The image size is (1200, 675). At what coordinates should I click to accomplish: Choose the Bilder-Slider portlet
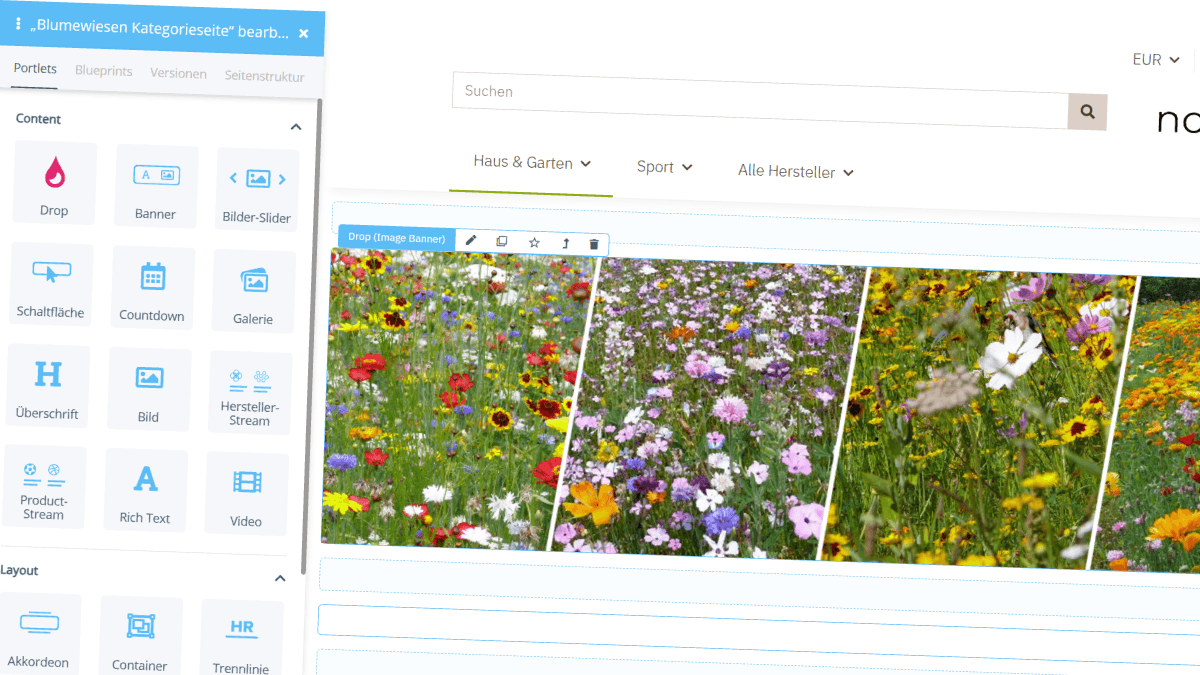click(258, 190)
